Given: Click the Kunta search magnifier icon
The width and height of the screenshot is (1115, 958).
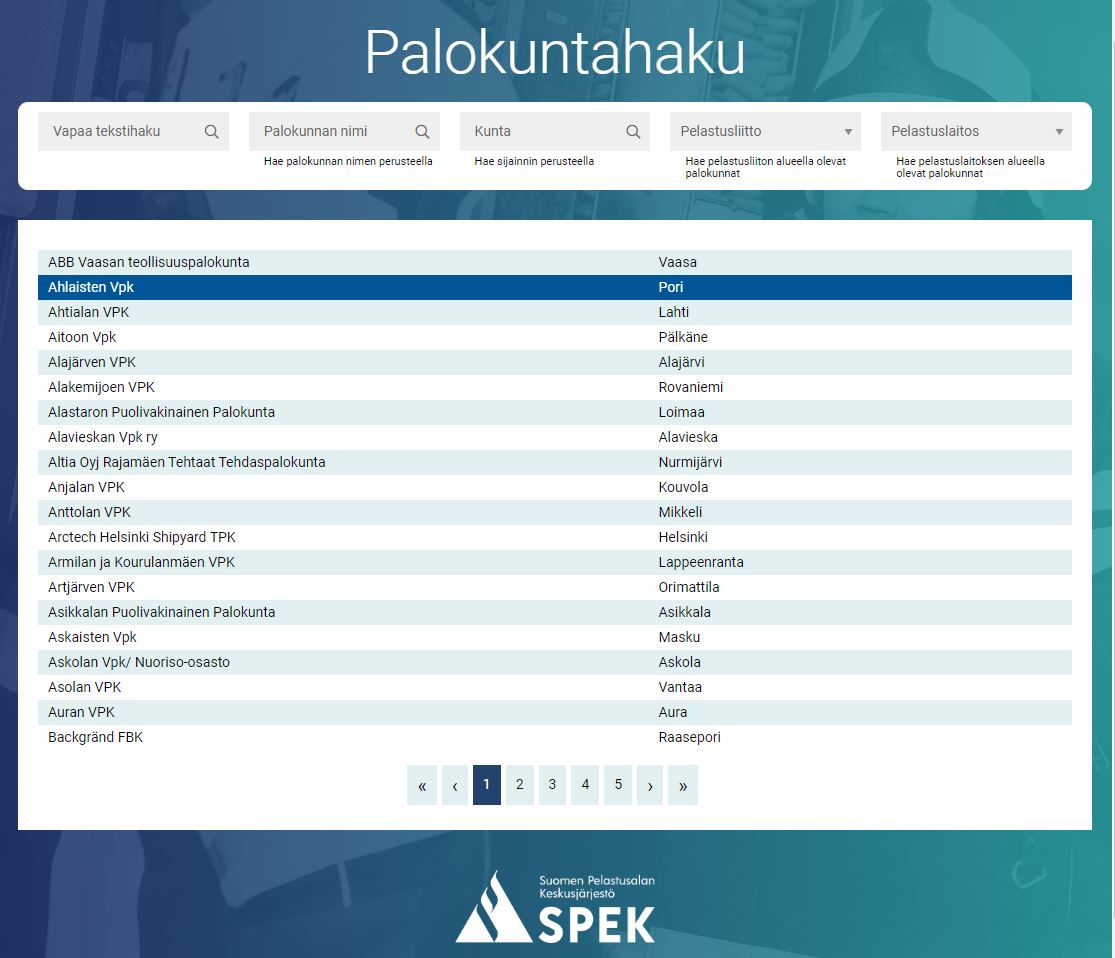Looking at the screenshot, I should tap(633, 132).
